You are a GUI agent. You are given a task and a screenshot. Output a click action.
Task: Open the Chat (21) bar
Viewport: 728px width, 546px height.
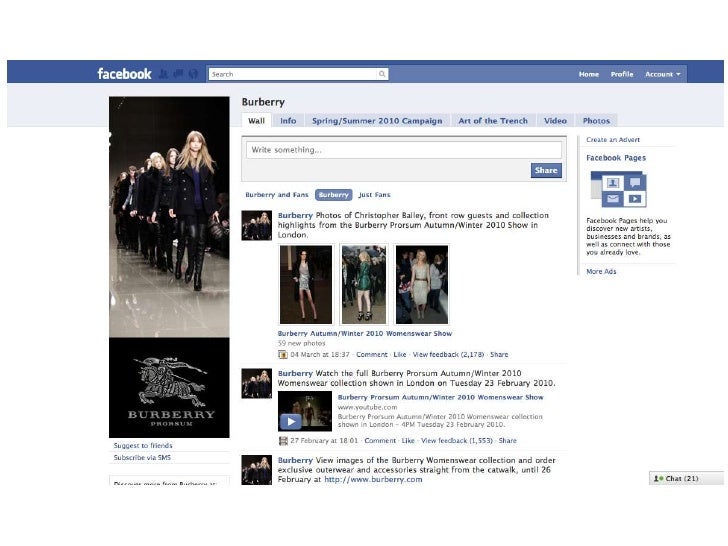pos(686,479)
